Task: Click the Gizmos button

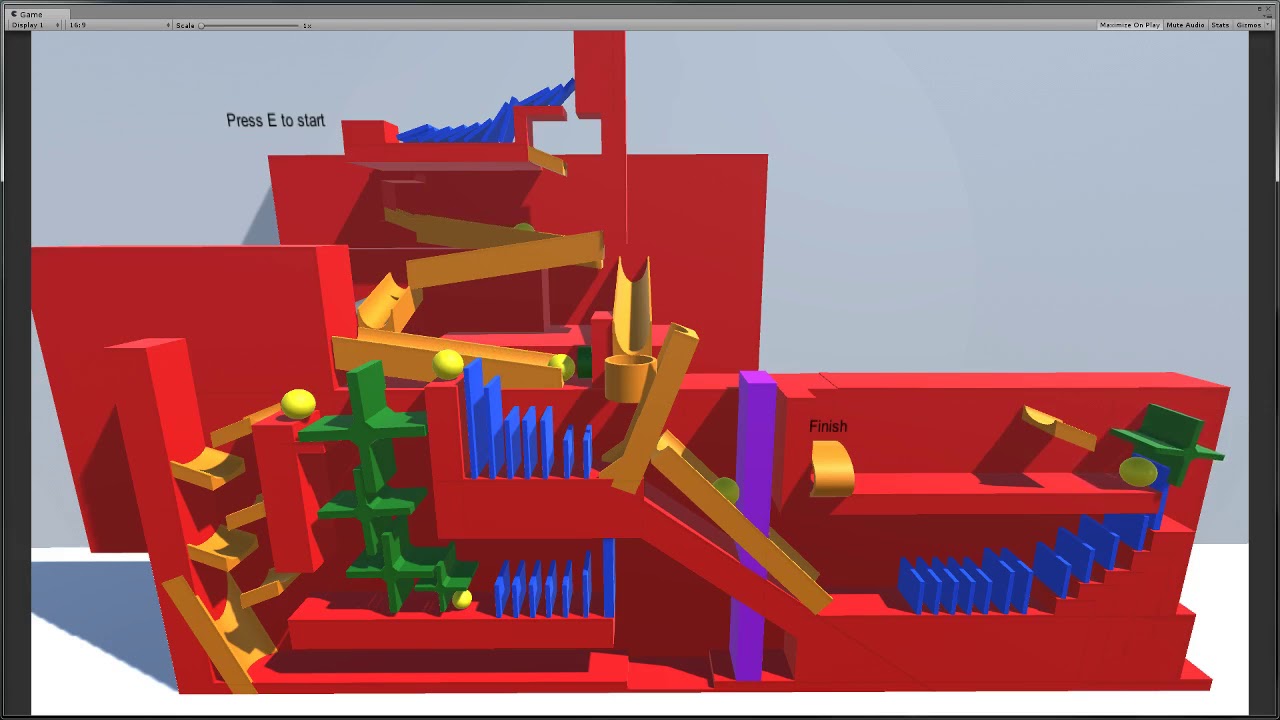Action: click(1249, 25)
